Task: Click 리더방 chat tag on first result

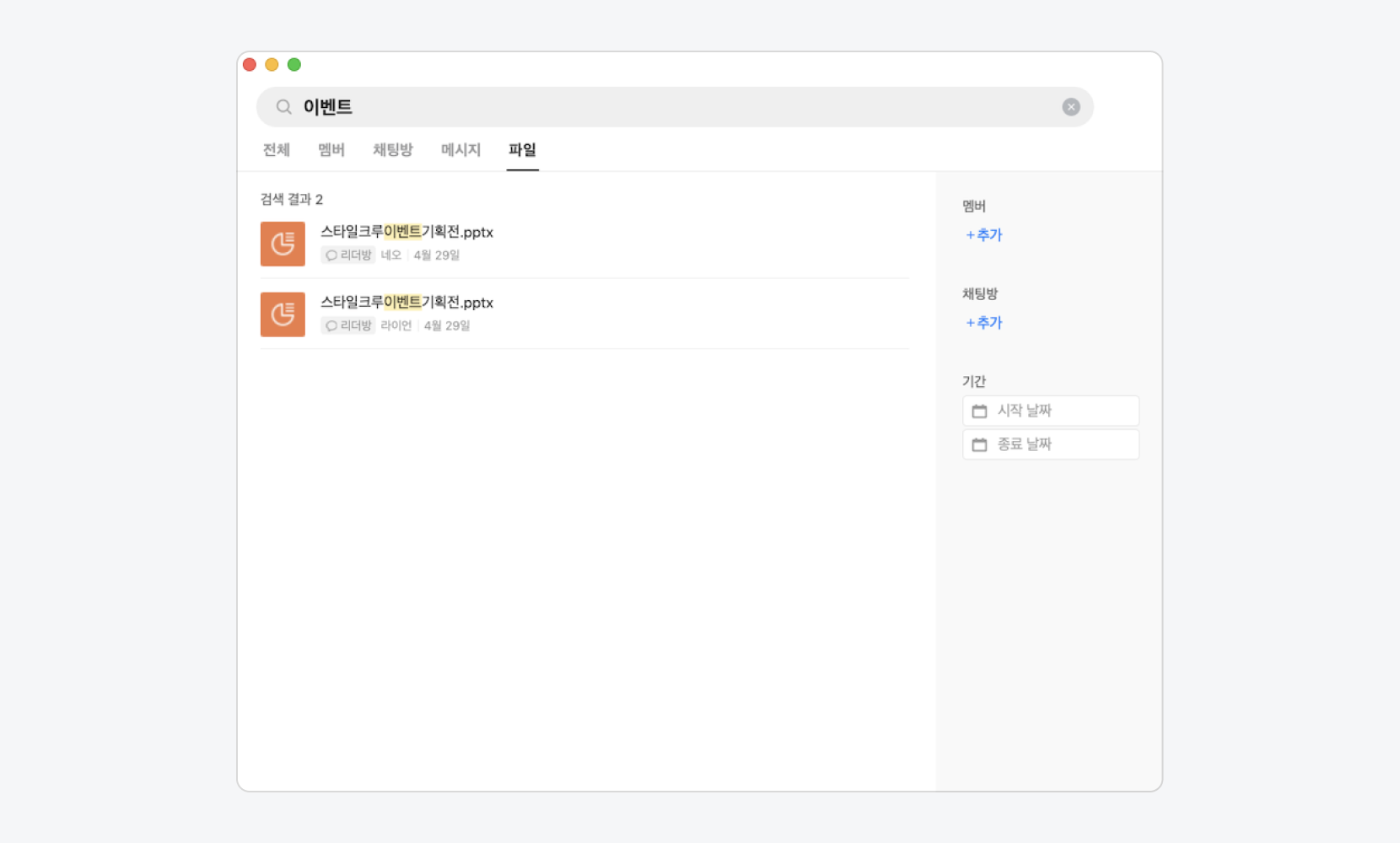Action: 348,255
